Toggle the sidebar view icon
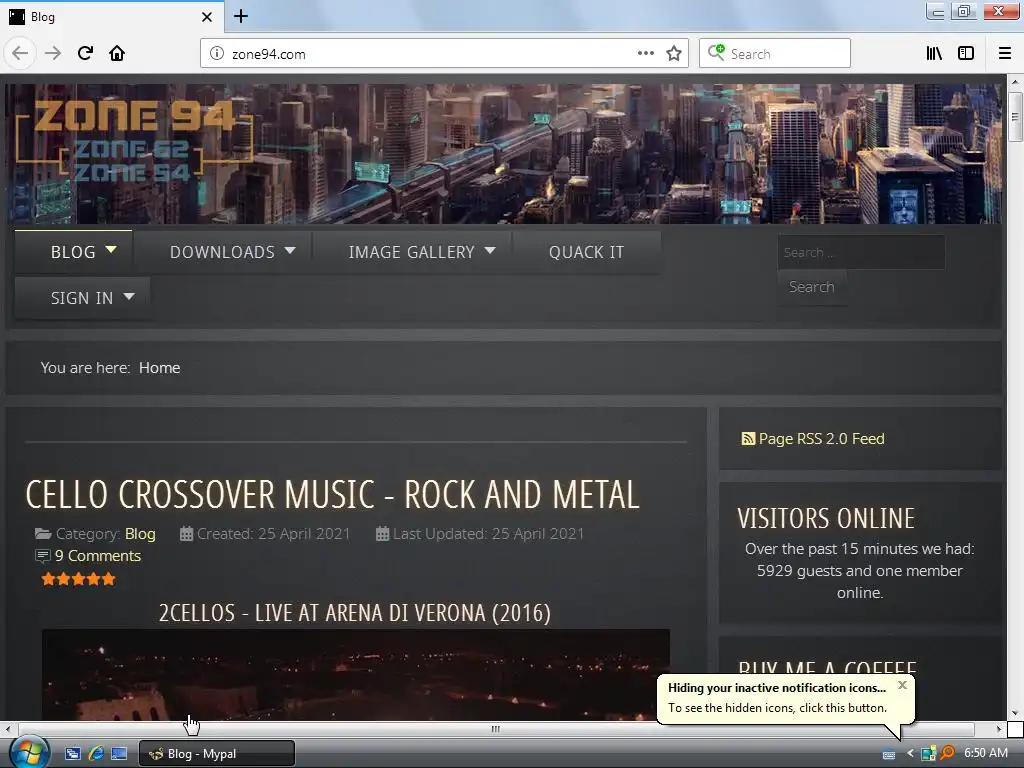This screenshot has width=1024, height=768. (x=966, y=54)
